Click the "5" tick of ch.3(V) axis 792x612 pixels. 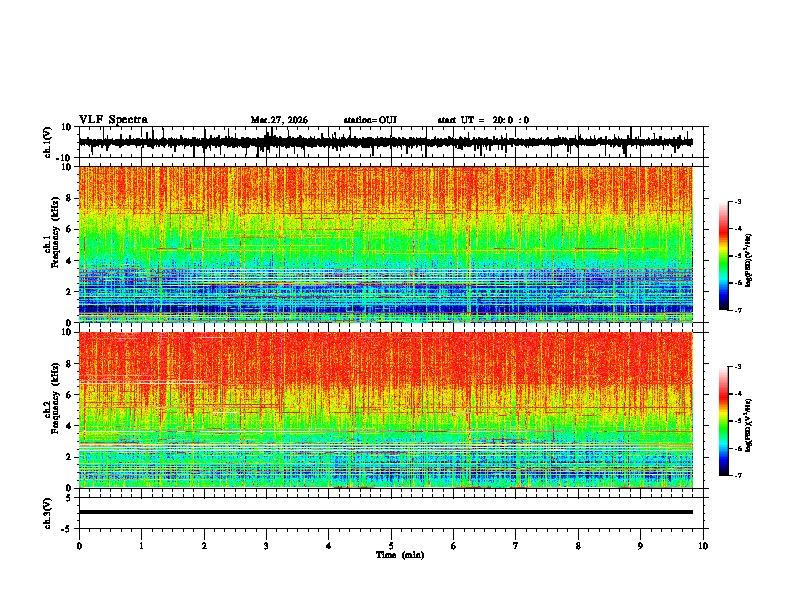tap(70, 498)
